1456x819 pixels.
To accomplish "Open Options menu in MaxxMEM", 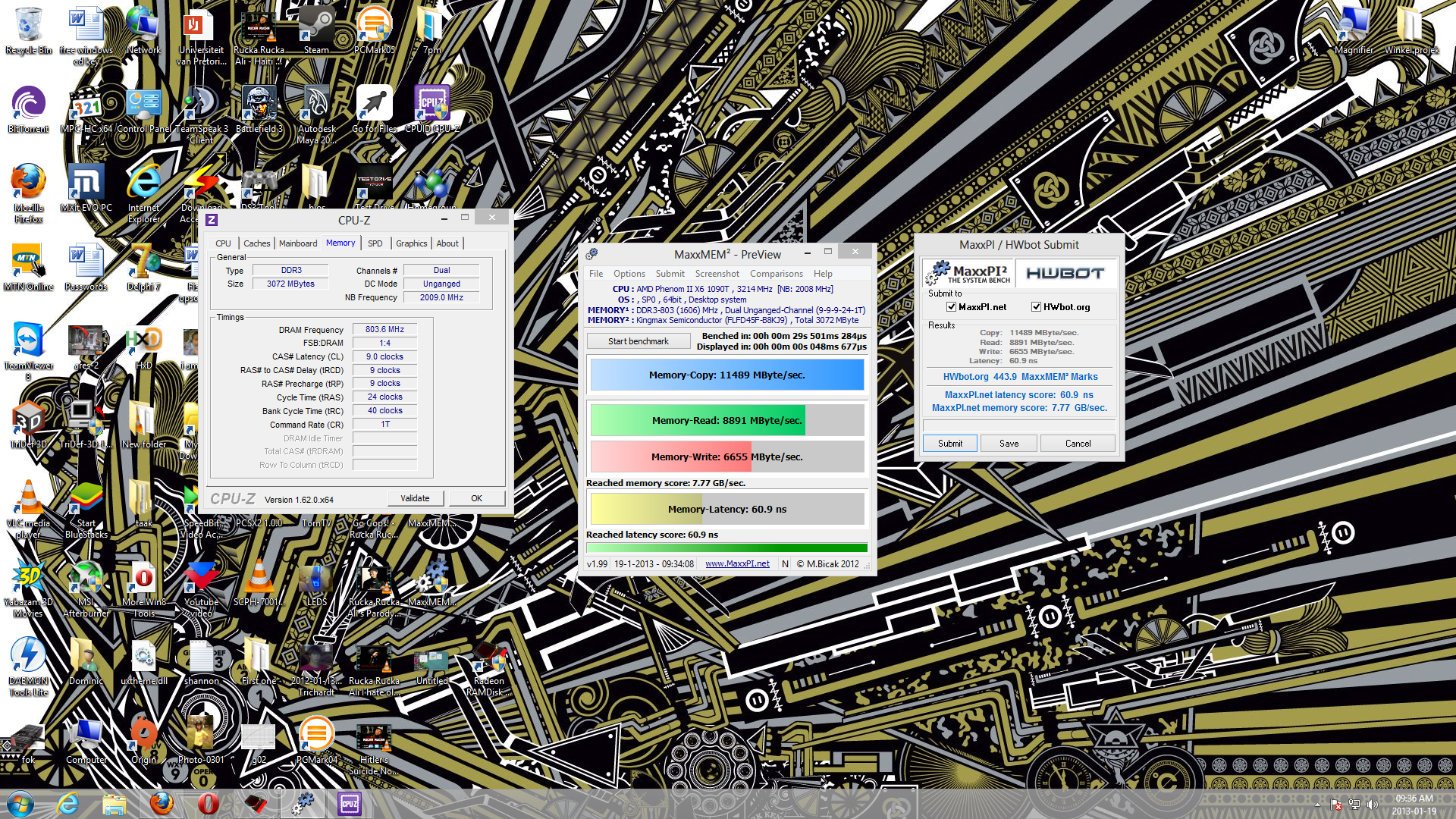I will click(x=629, y=274).
